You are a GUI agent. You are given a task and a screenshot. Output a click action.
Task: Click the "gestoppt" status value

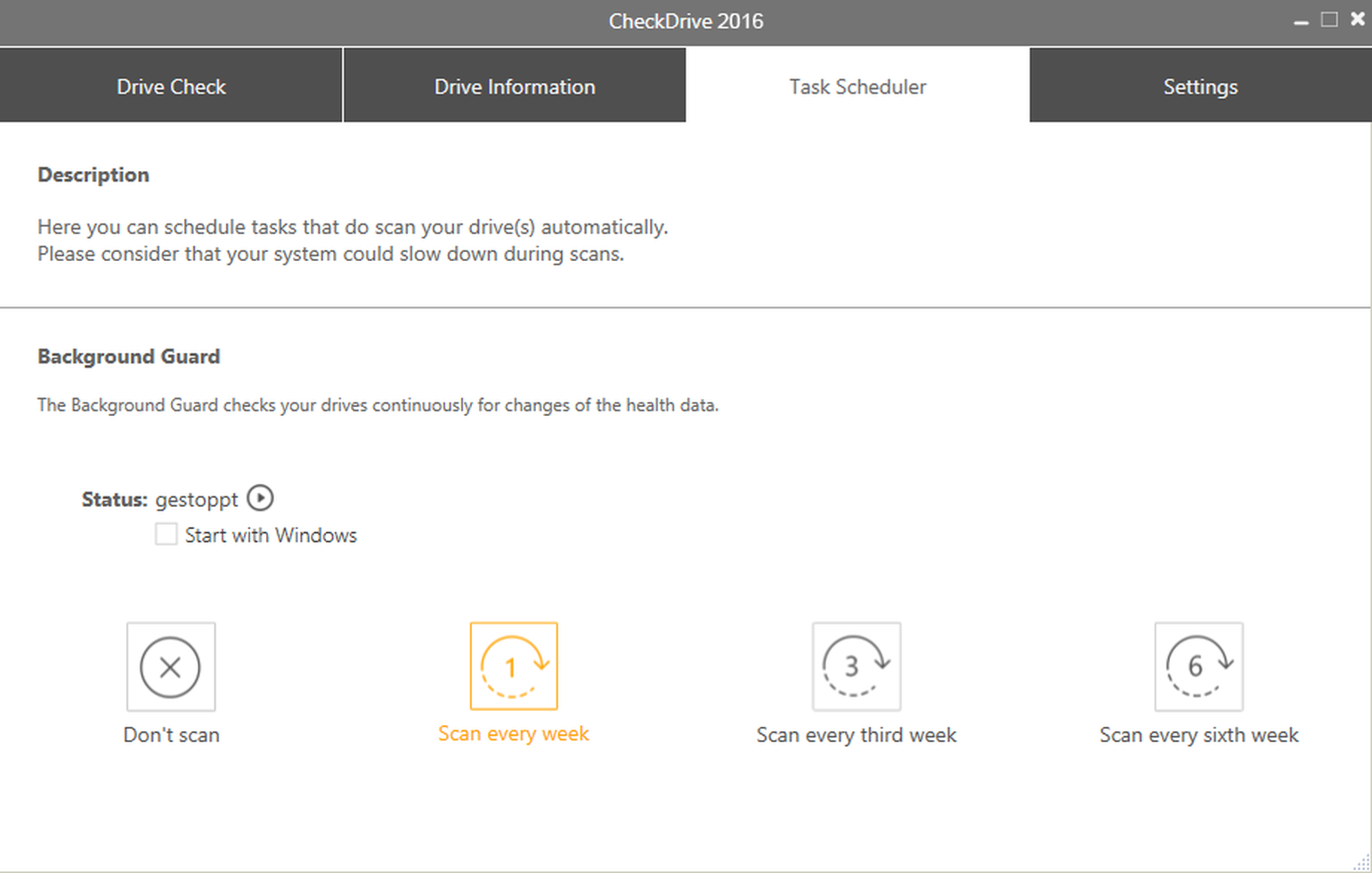(x=197, y=500)
